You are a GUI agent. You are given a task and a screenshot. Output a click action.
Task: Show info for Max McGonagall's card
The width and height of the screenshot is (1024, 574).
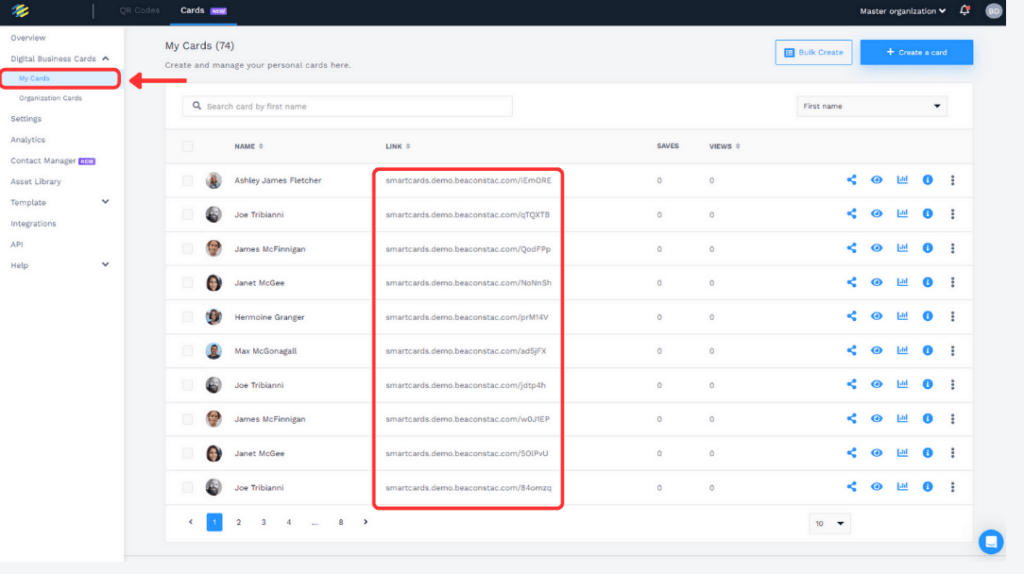[x=927, y=350]
